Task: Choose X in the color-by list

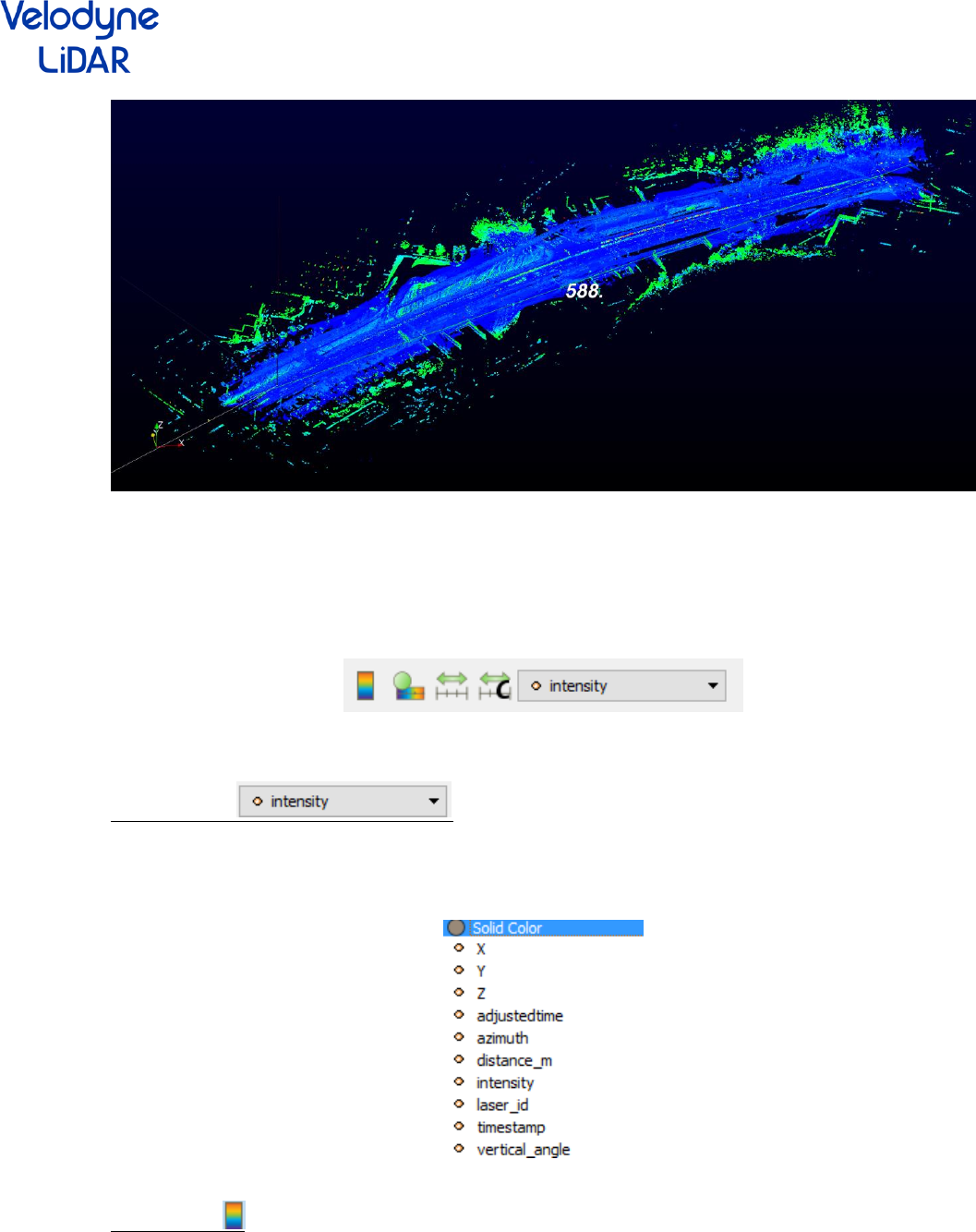Action: [x=480, y=948]
